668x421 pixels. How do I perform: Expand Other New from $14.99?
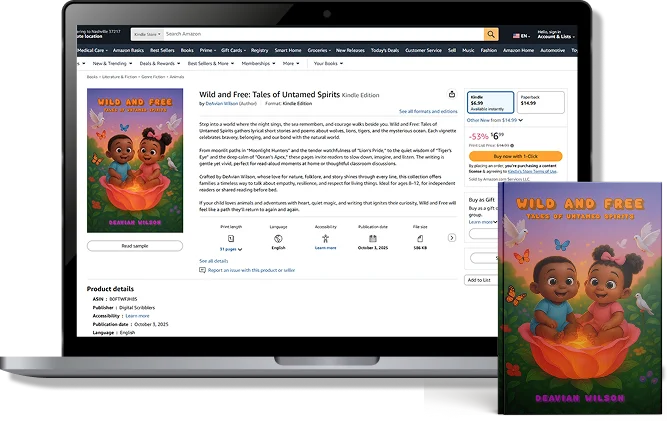tap(495, 120)
